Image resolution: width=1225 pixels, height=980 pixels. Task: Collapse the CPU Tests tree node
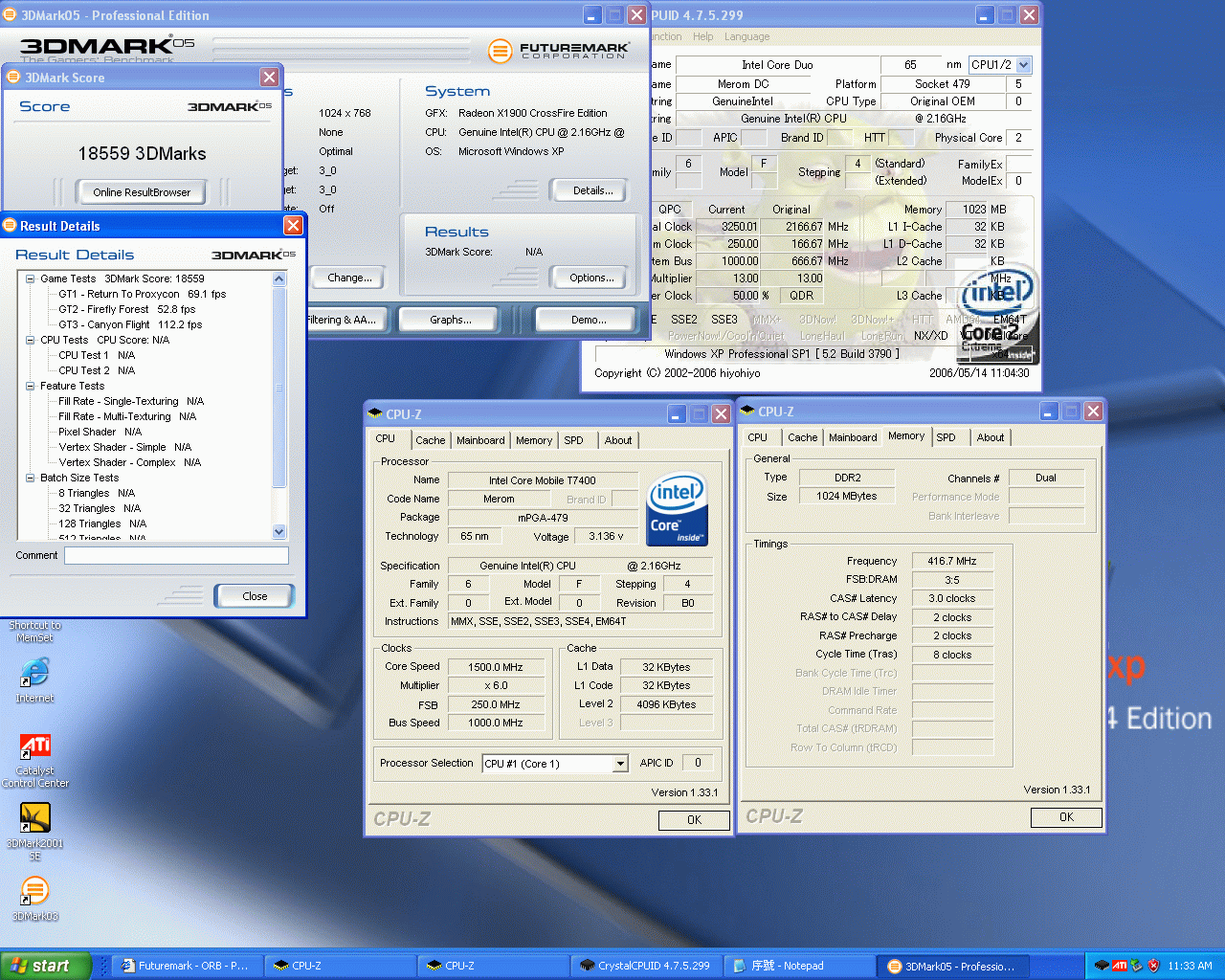click(x=31, y=340)
